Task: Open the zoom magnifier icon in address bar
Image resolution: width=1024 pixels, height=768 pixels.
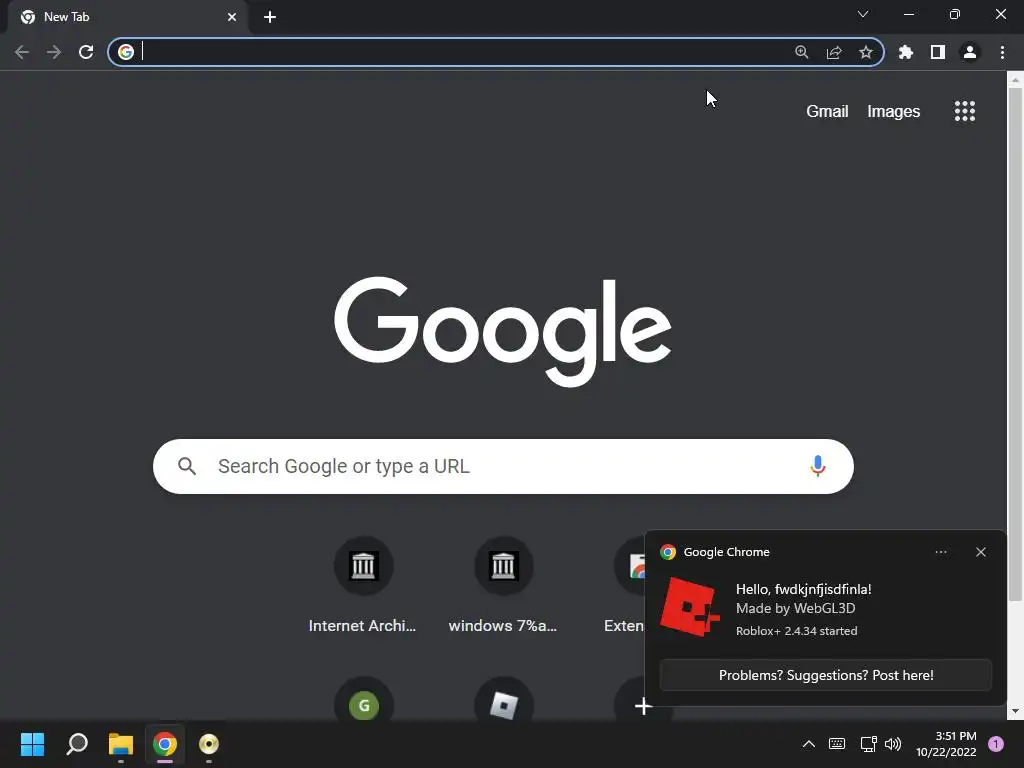Action: tap(801, 52)
